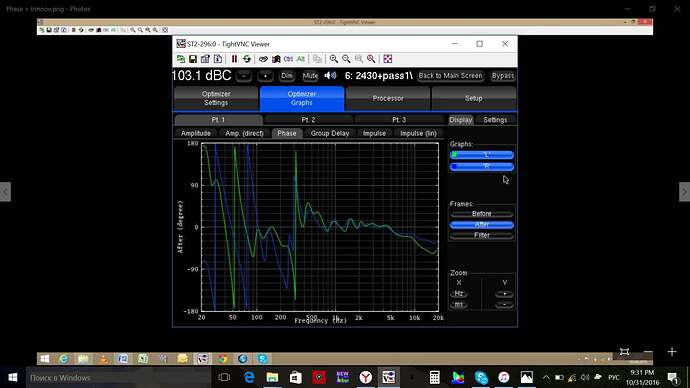Switch to the Settings panel tab
The image size is (690, 388).
pos(495,120)
